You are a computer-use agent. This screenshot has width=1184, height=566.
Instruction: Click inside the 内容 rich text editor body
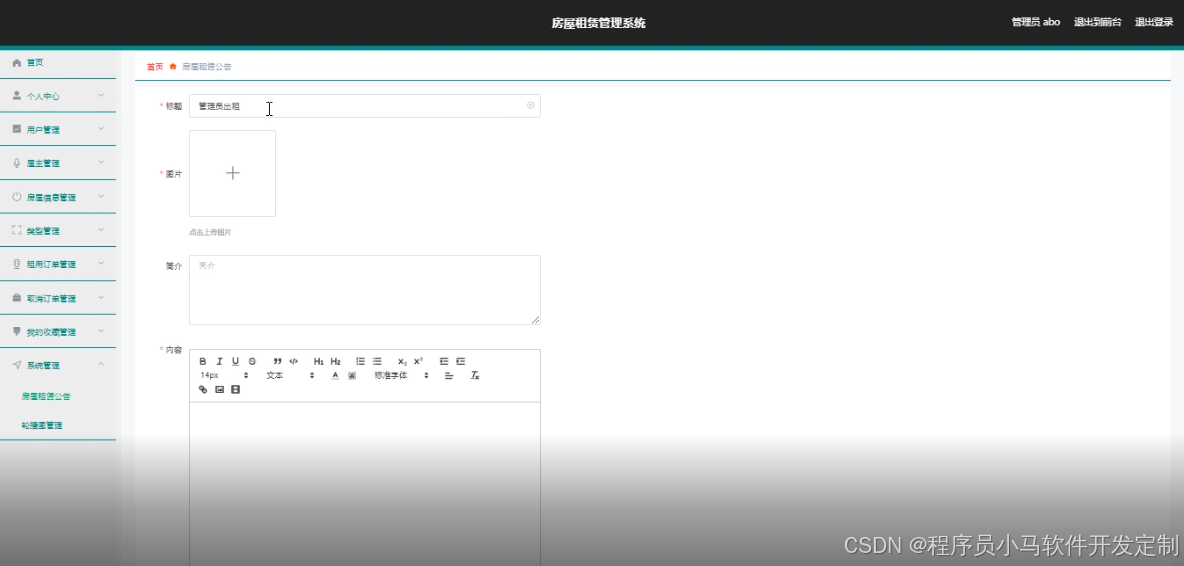tap(365, 484)
